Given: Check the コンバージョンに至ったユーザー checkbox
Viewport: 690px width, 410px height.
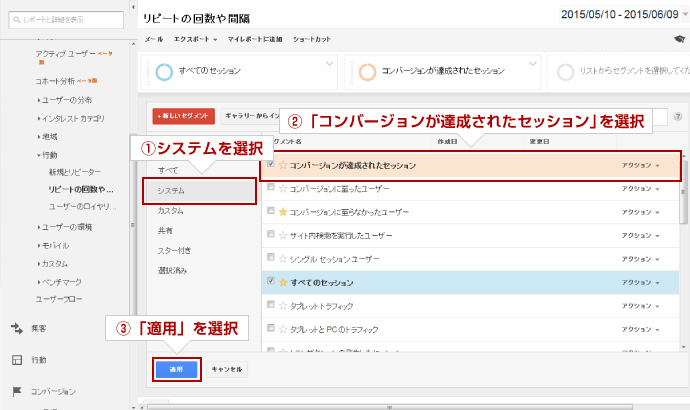Looking at the screenshot, I should 271,188.
